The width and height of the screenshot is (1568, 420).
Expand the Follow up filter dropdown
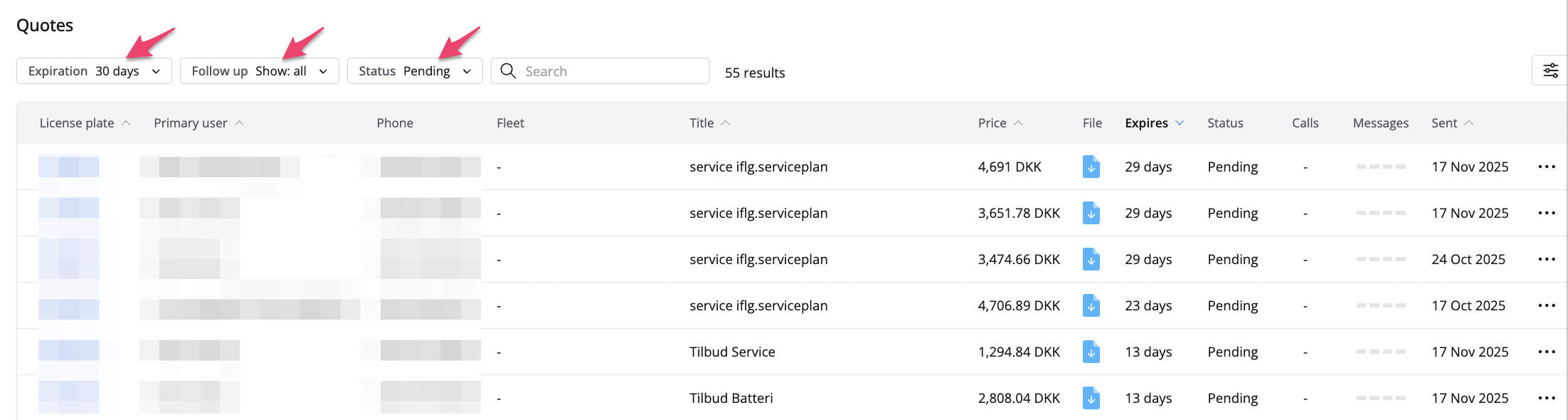coord(259,71)
